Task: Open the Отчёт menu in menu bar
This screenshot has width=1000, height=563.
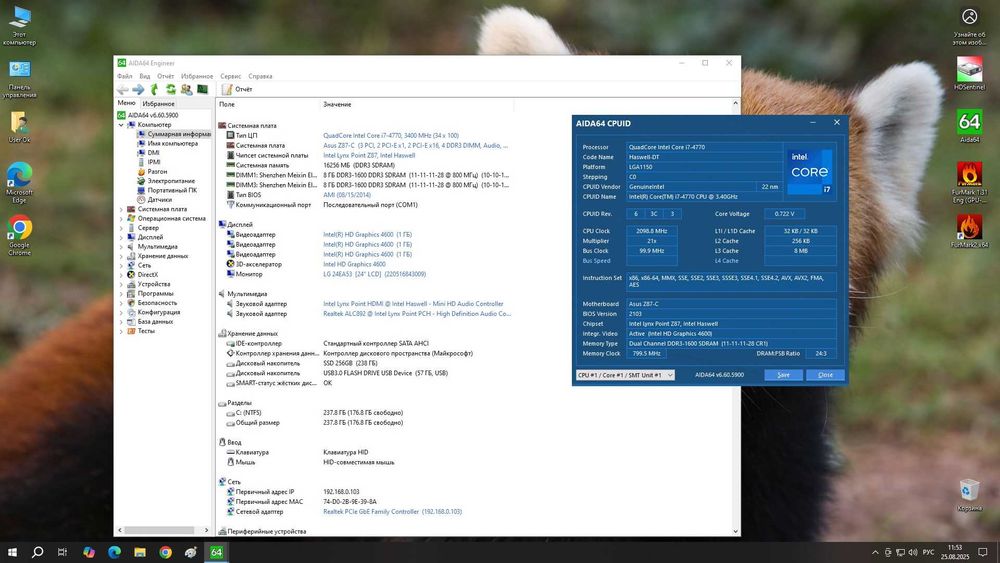Action: 165,76
